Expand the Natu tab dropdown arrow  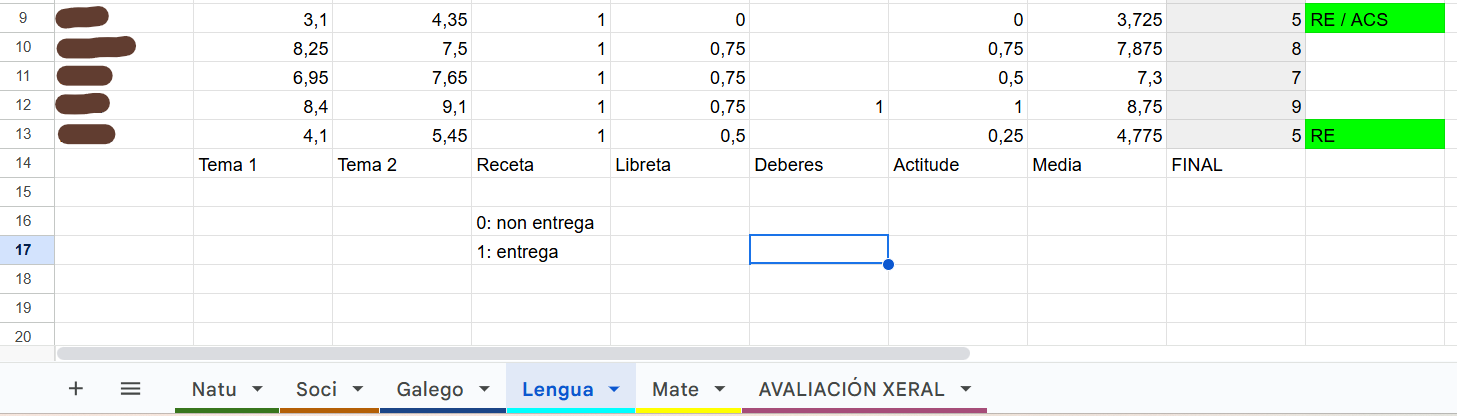[257, 389]
